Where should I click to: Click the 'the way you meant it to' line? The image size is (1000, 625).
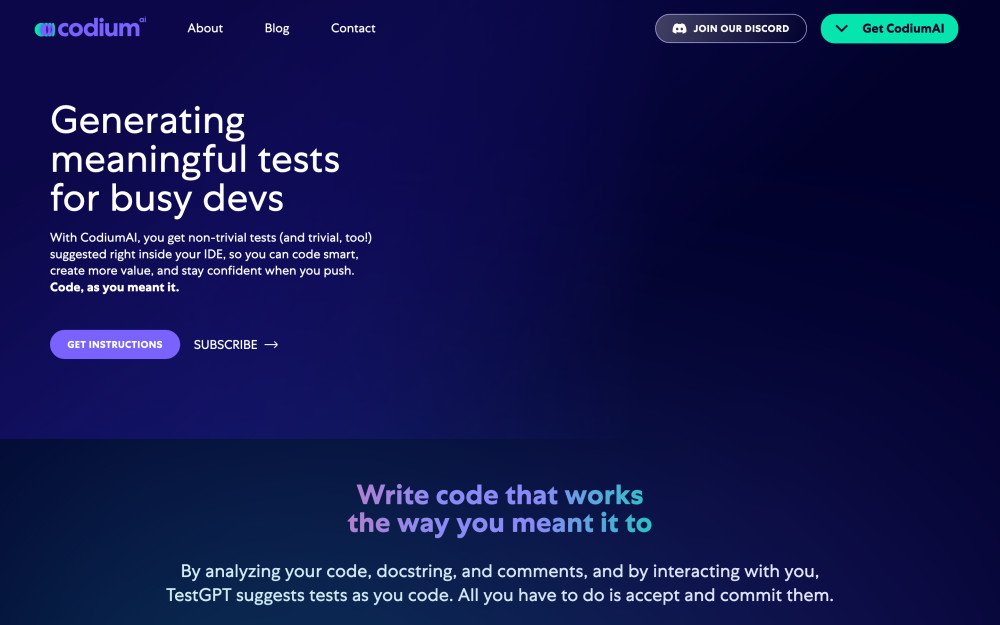point(500,523)
